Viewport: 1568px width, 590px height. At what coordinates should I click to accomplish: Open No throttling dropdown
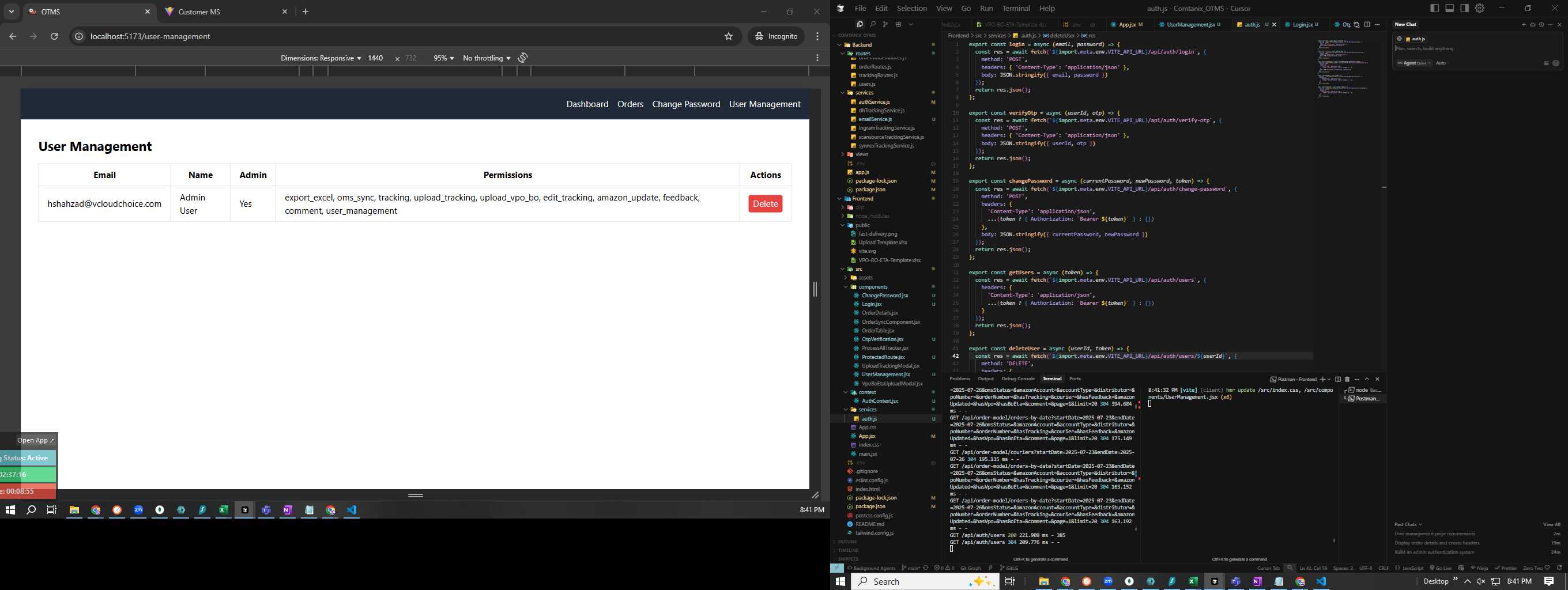[x=487, y=58]
